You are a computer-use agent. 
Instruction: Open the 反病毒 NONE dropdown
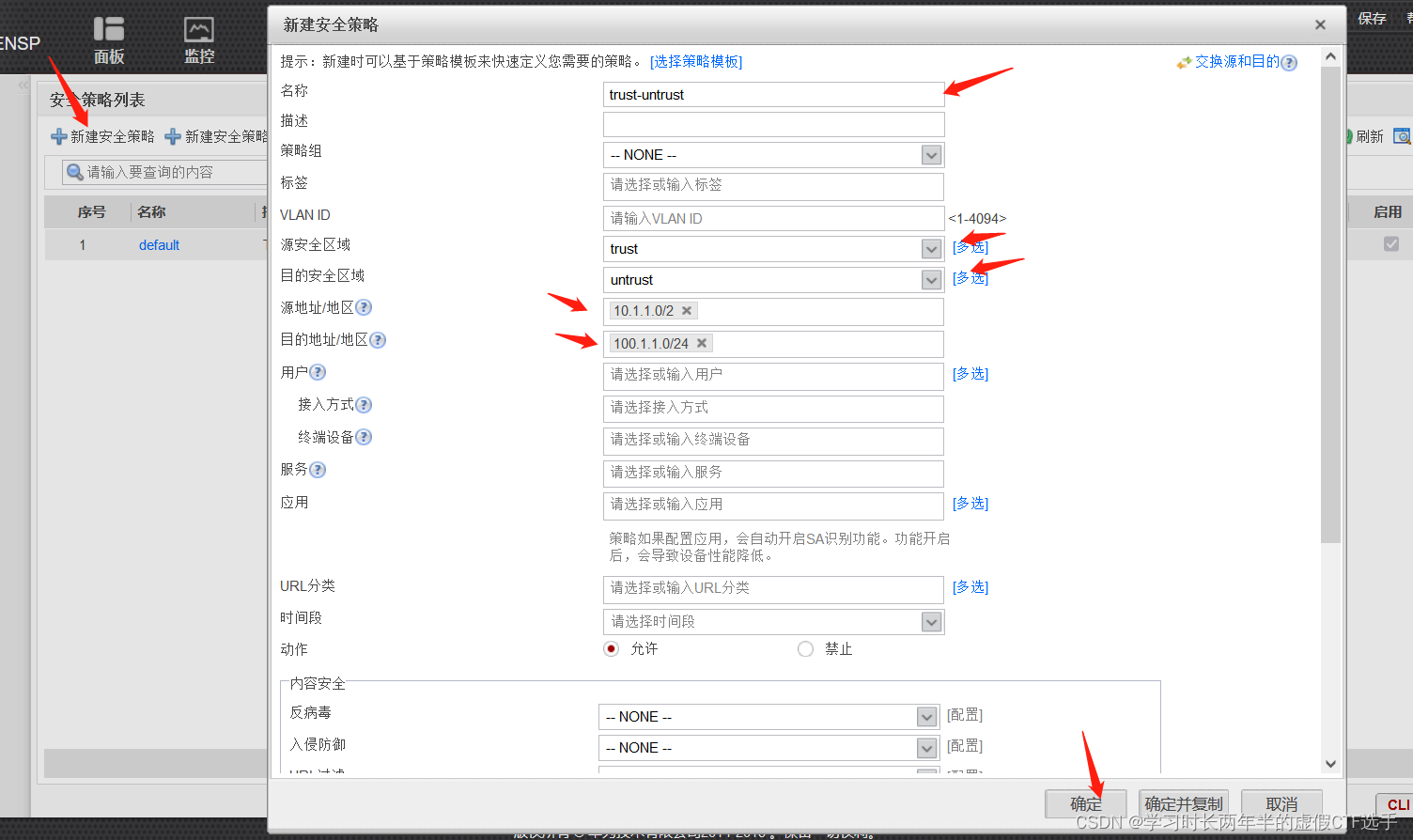pyautogui.click(x=769, y=717)
